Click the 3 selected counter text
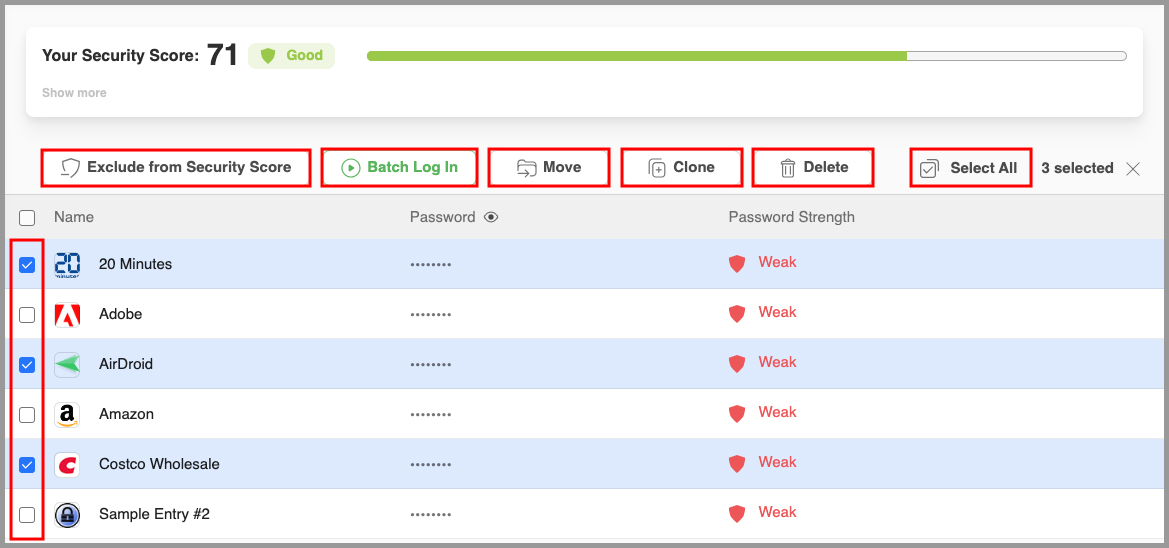 click(x=1077, y=169)
